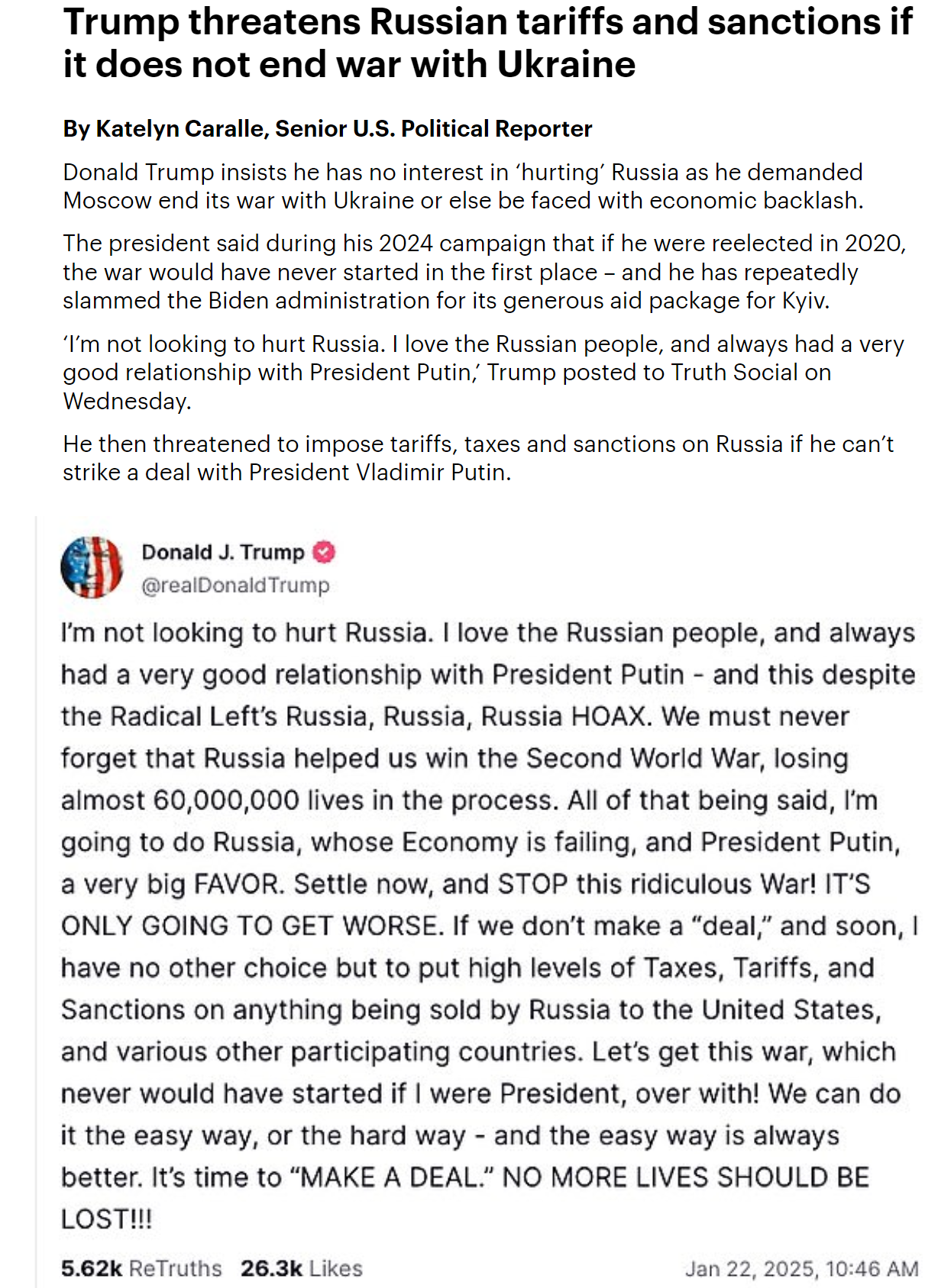This screenshot has height=1288, width=925.
Task: Click the figure '60,000,000' in the post
Action: point(226,801)
